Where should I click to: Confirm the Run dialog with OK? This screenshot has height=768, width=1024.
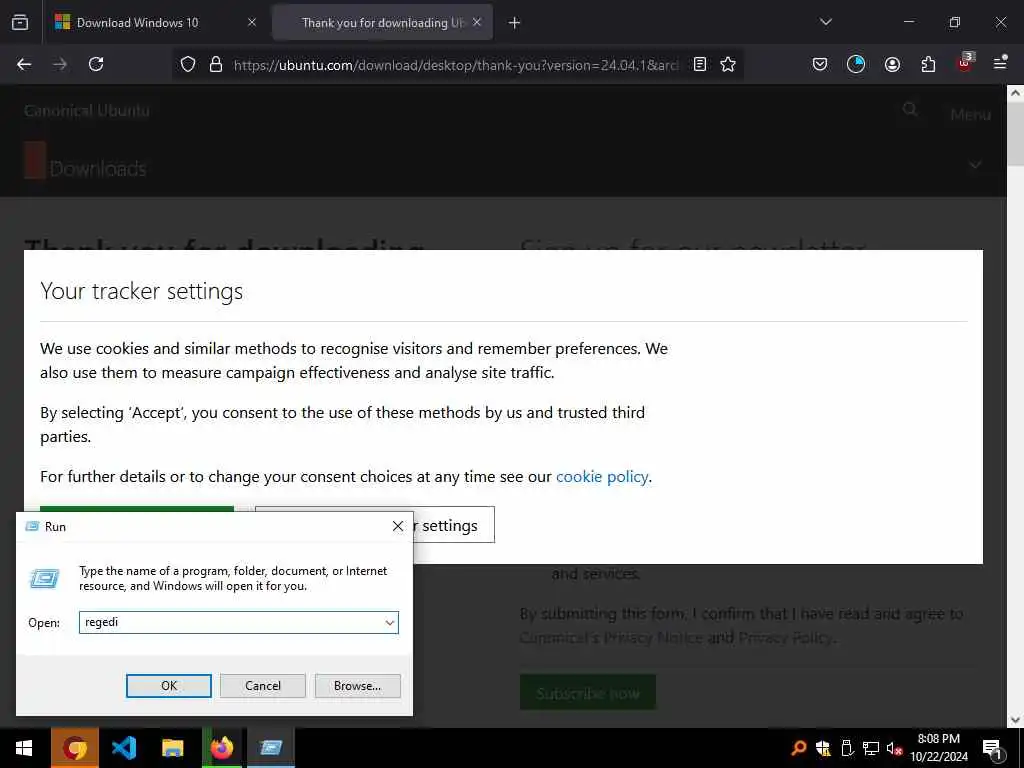(x=168, y=686)
